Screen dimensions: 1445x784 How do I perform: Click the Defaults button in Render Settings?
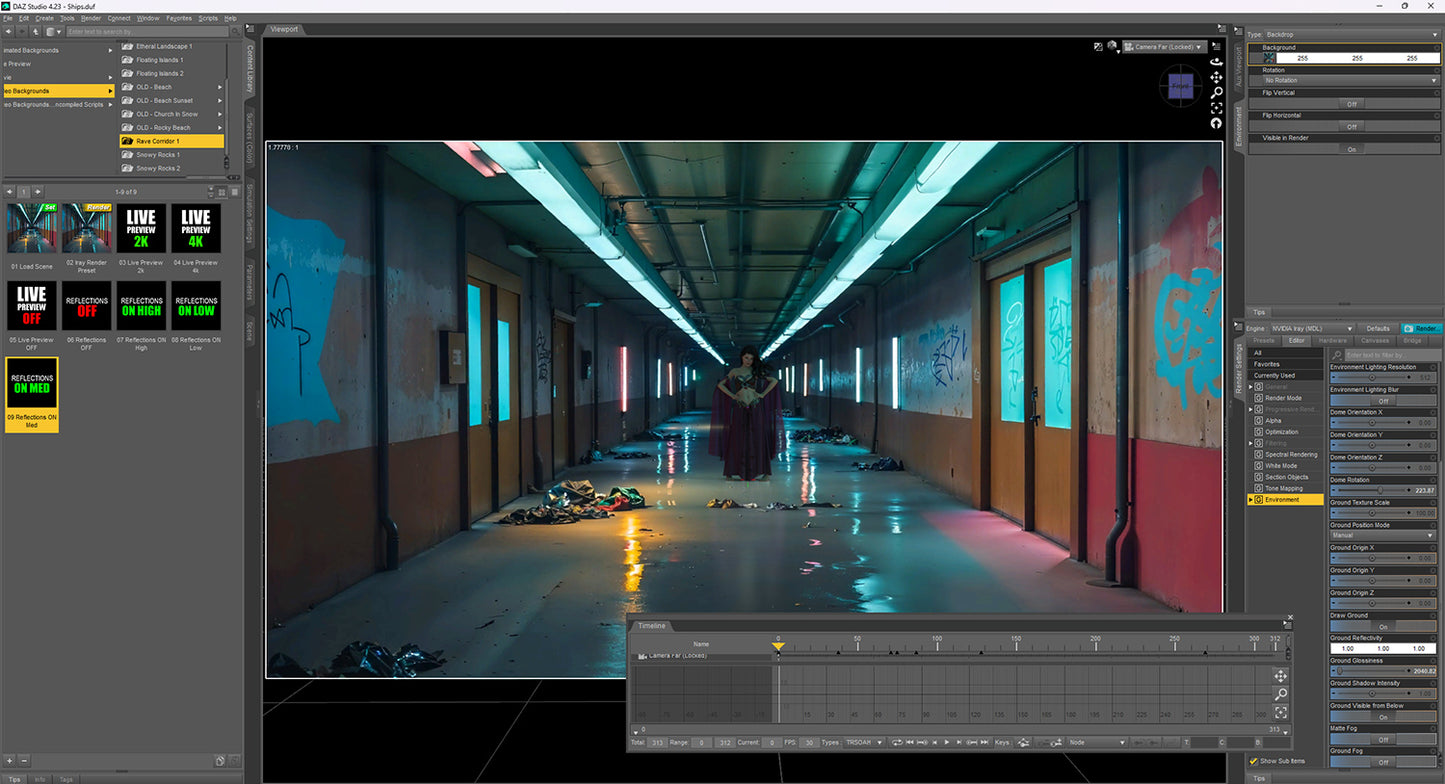coord(1378,328)
